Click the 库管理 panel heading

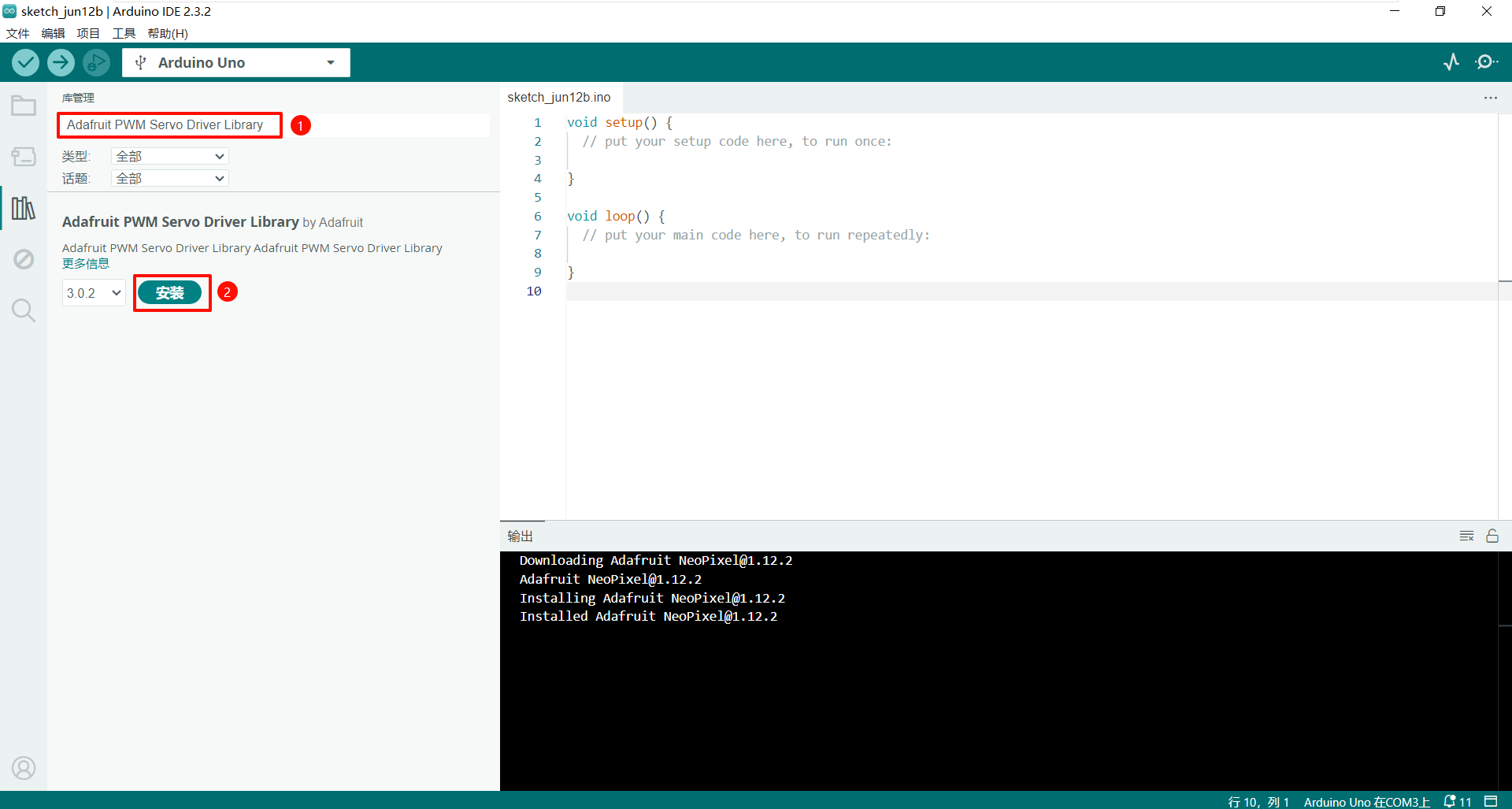(78, 98)
